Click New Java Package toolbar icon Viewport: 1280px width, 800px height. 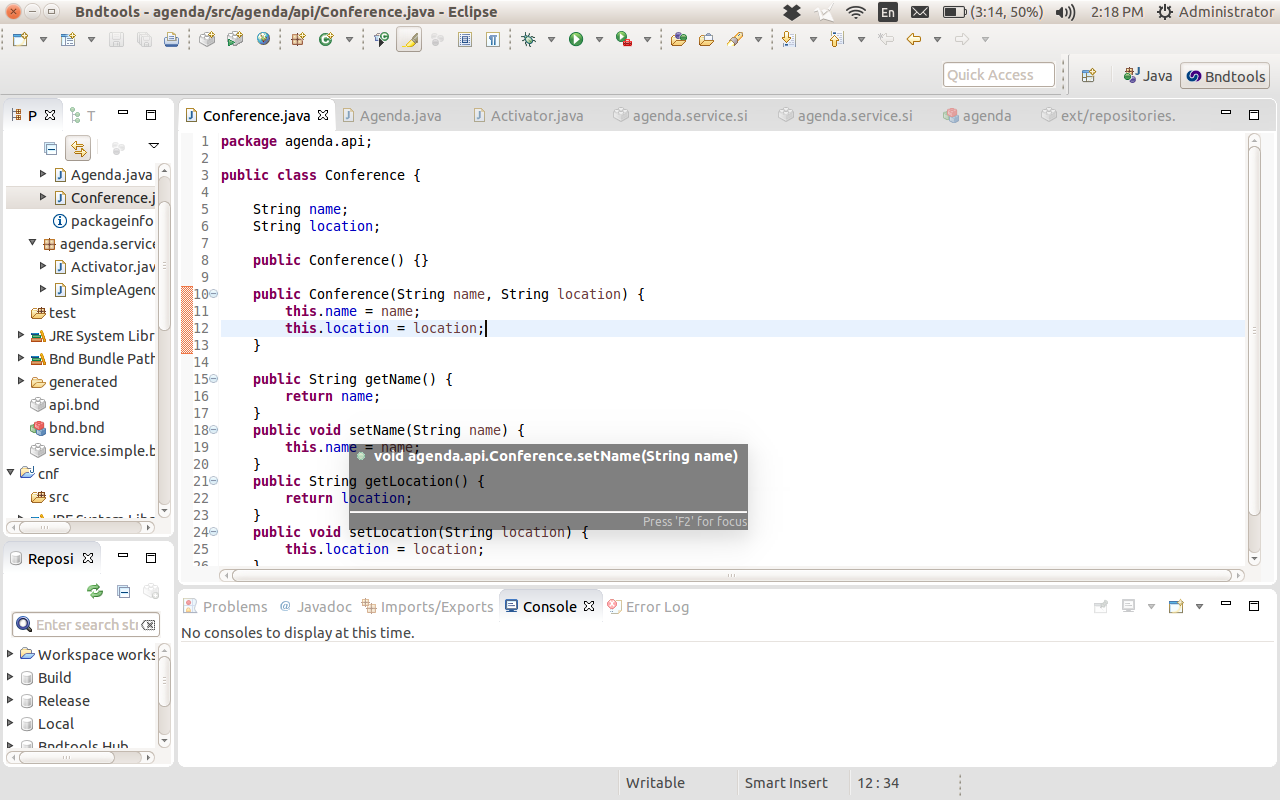click(298, 40)
